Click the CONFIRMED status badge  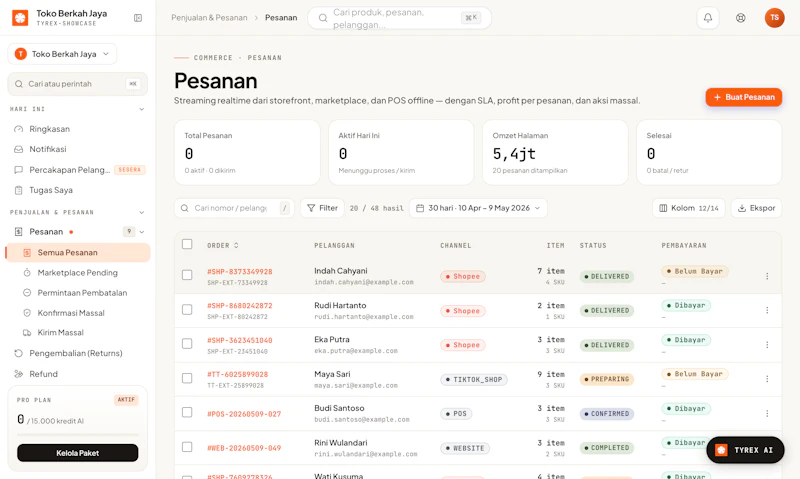pyautogui.click(x=607, y=414)
